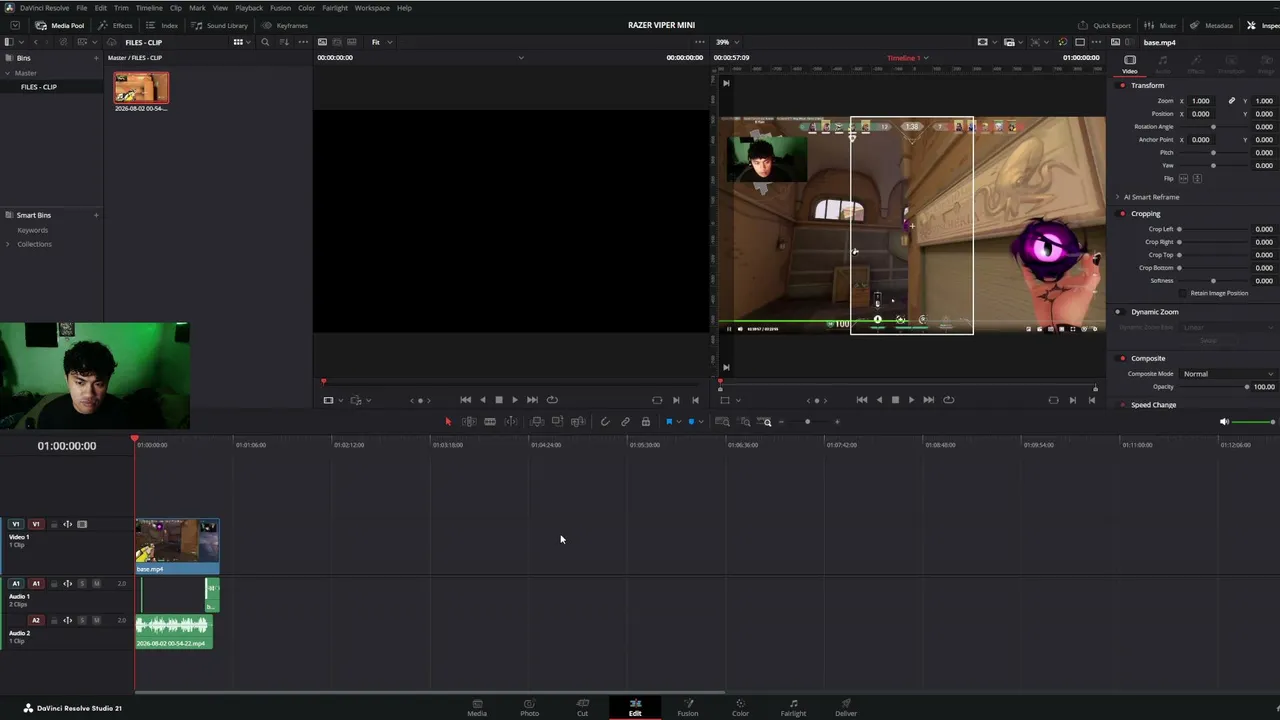This screenshot has height=720, width=1280.
Task: Open the Metadata panel button
Action: pos(1211,25)
